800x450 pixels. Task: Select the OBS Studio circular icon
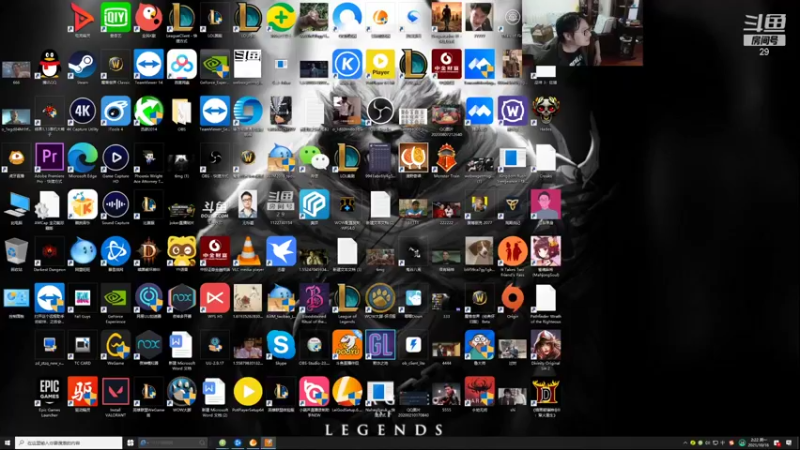point(380,111)
